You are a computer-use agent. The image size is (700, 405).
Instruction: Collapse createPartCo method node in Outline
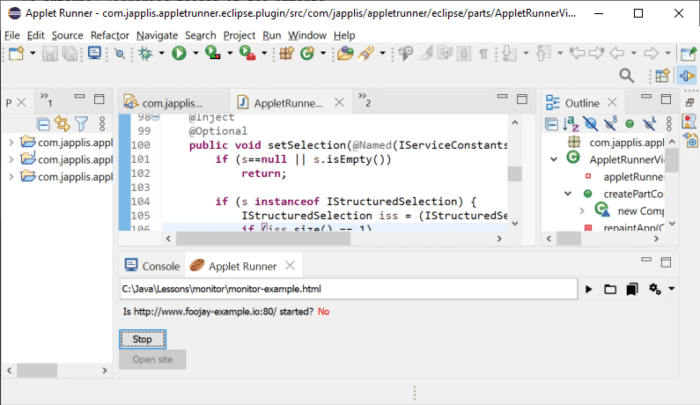tap(568, 193)
